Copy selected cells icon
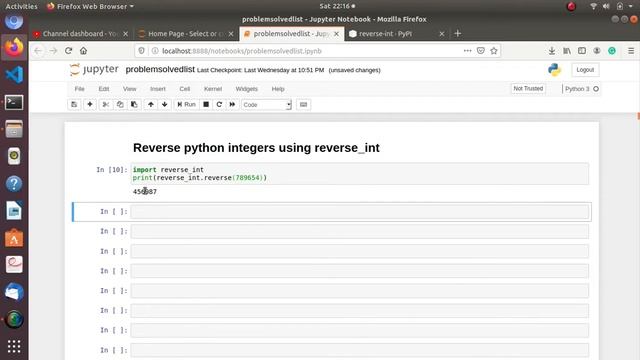 pyautogui.click(x=120, y=104)
